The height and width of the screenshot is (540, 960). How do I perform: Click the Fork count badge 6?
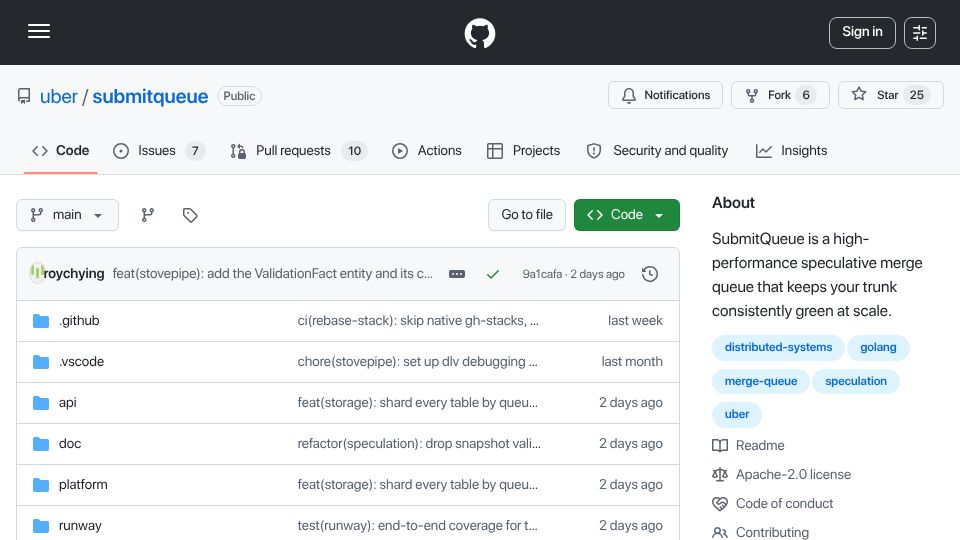tap(806, 95)
